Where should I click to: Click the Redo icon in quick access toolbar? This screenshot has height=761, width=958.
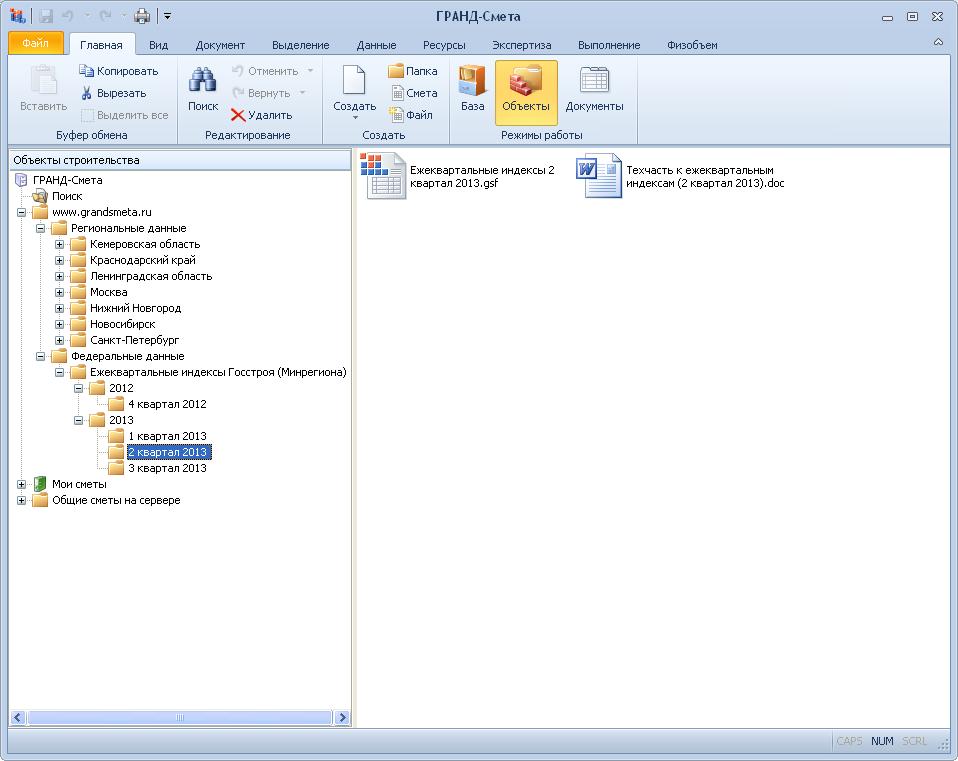point(105,16)
